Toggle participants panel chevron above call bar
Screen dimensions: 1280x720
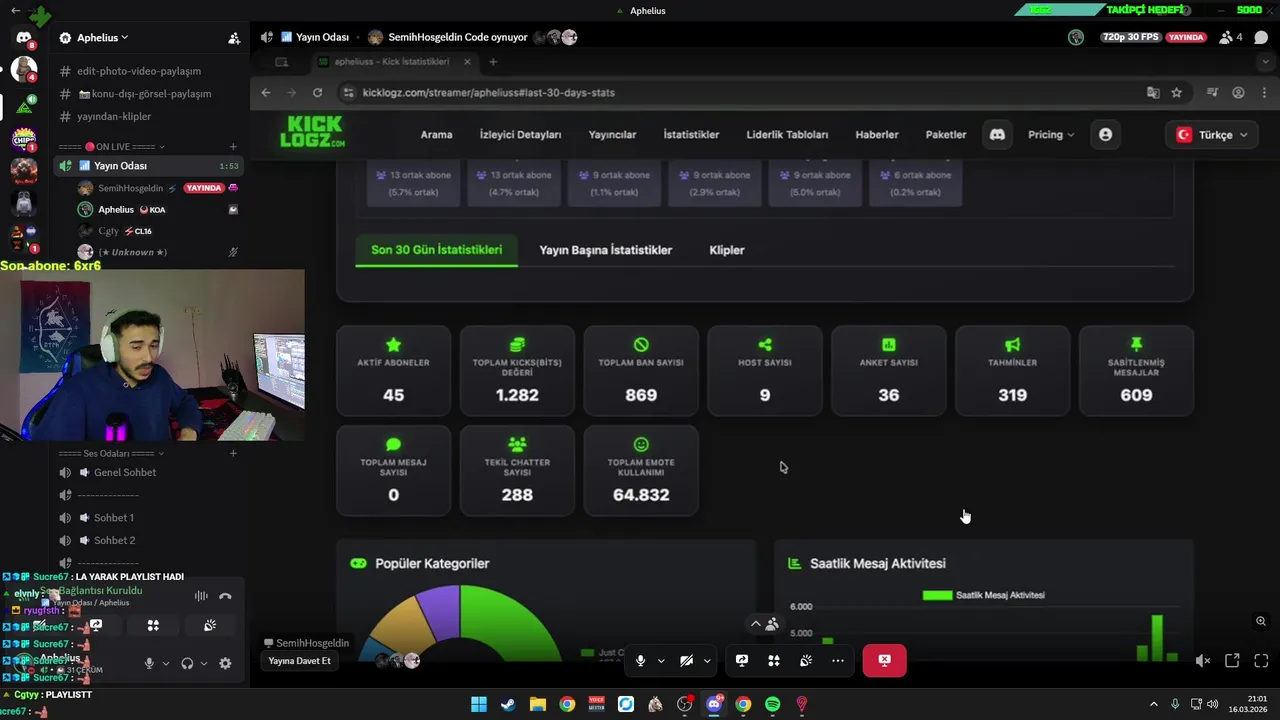(756, 623)
